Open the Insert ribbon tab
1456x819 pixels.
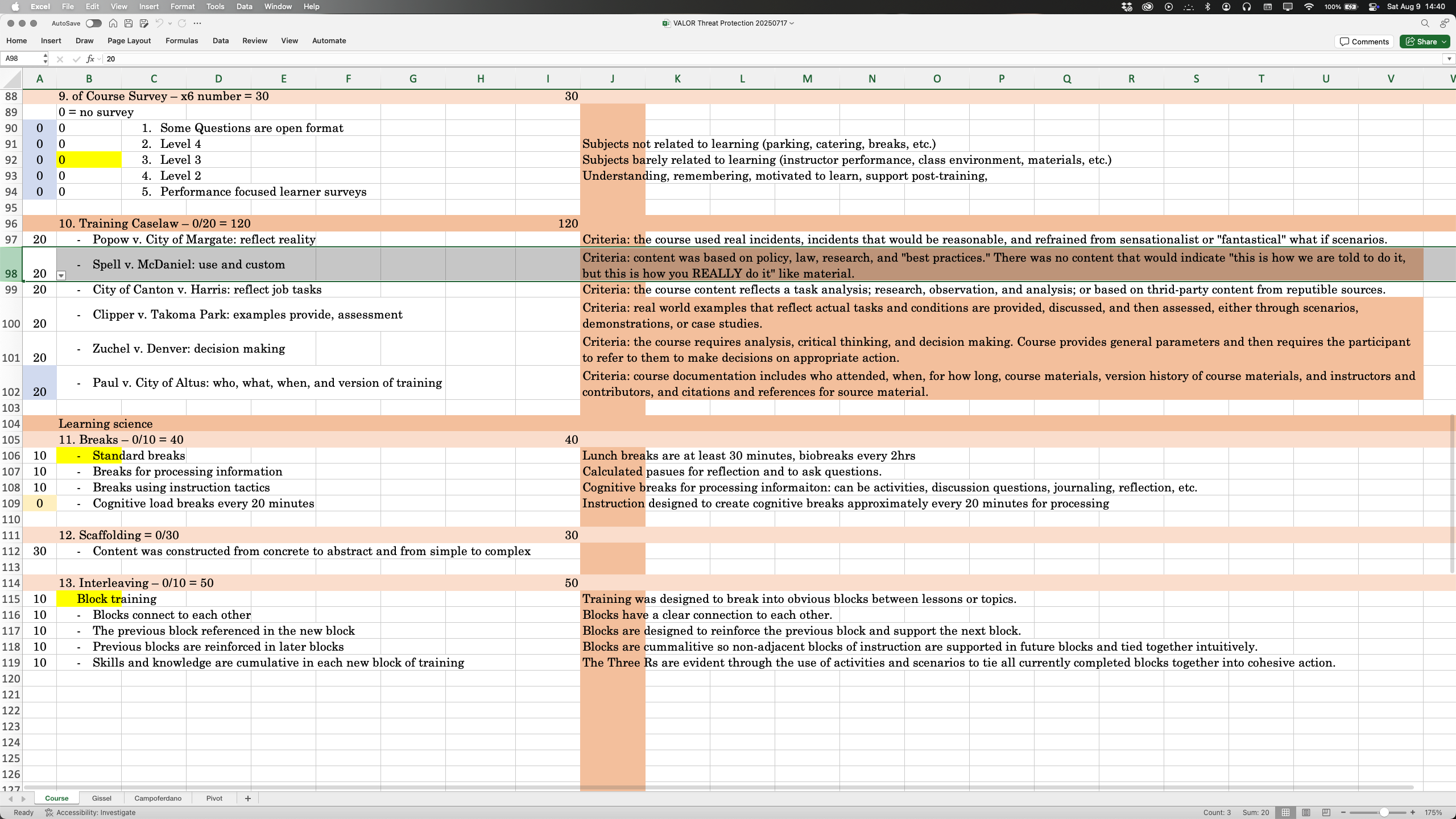point(51,41)
